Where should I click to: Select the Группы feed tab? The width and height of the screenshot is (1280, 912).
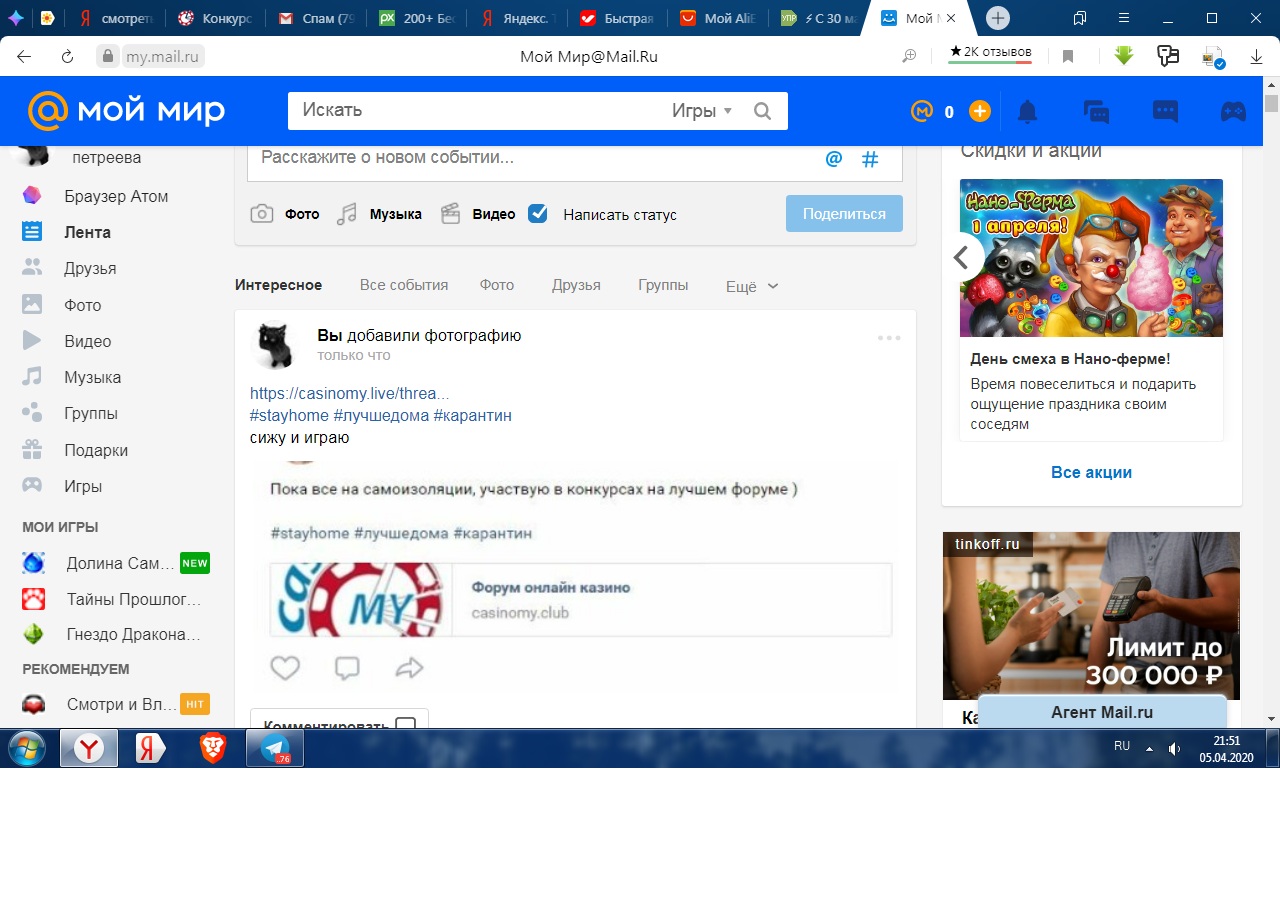click(x=663, y=285)
